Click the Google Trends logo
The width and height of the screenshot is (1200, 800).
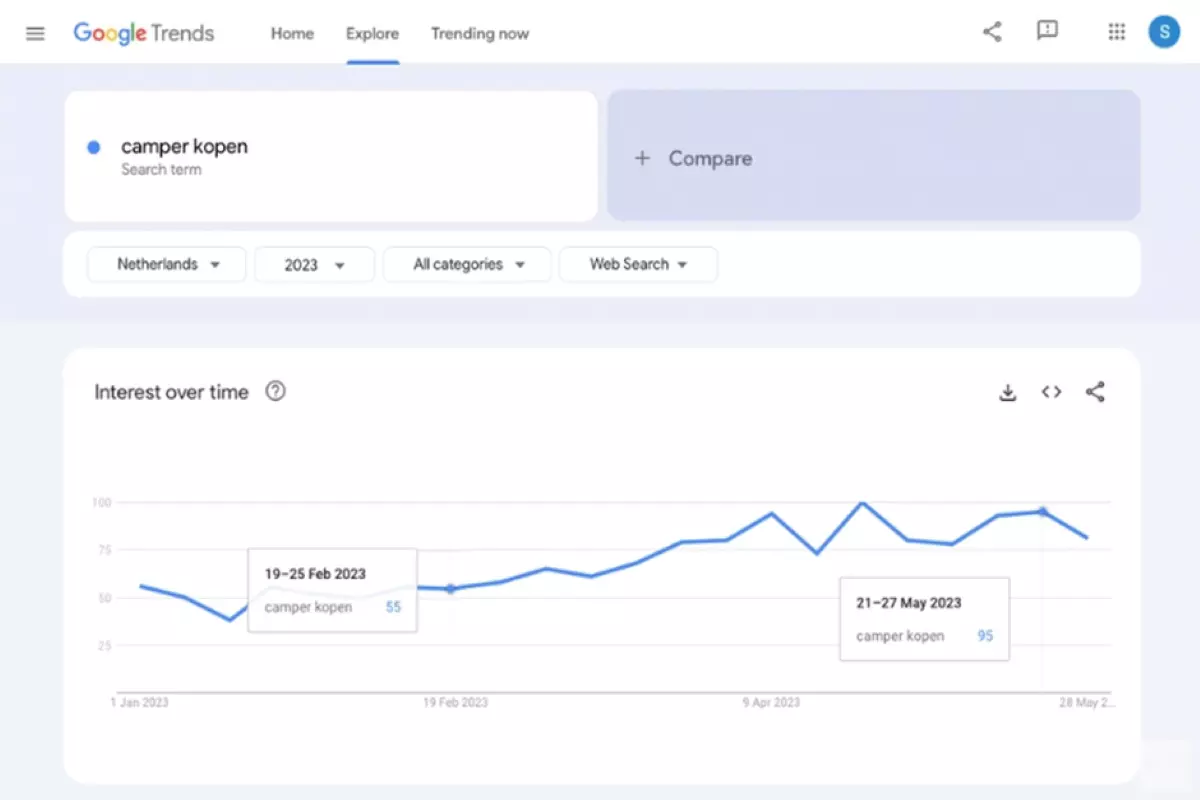144,33
